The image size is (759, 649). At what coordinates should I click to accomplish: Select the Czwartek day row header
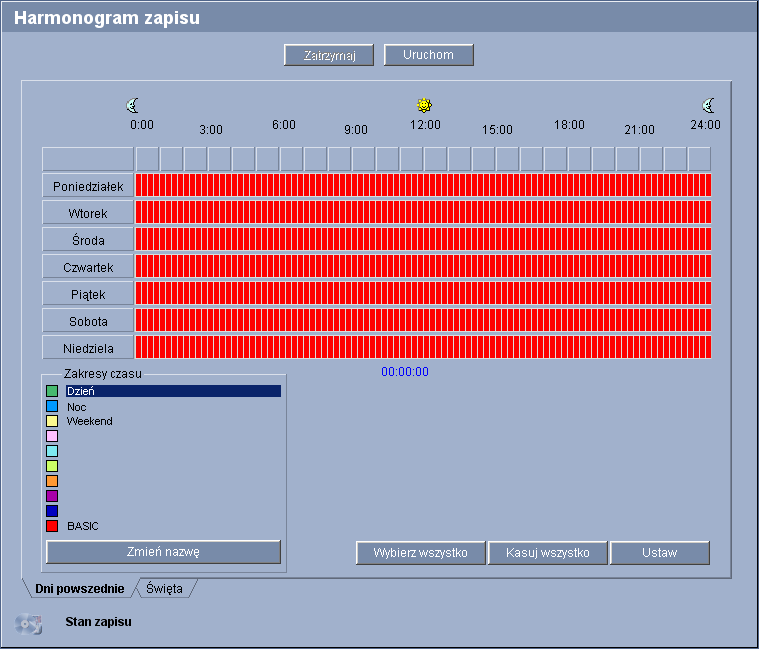point(88,267)
